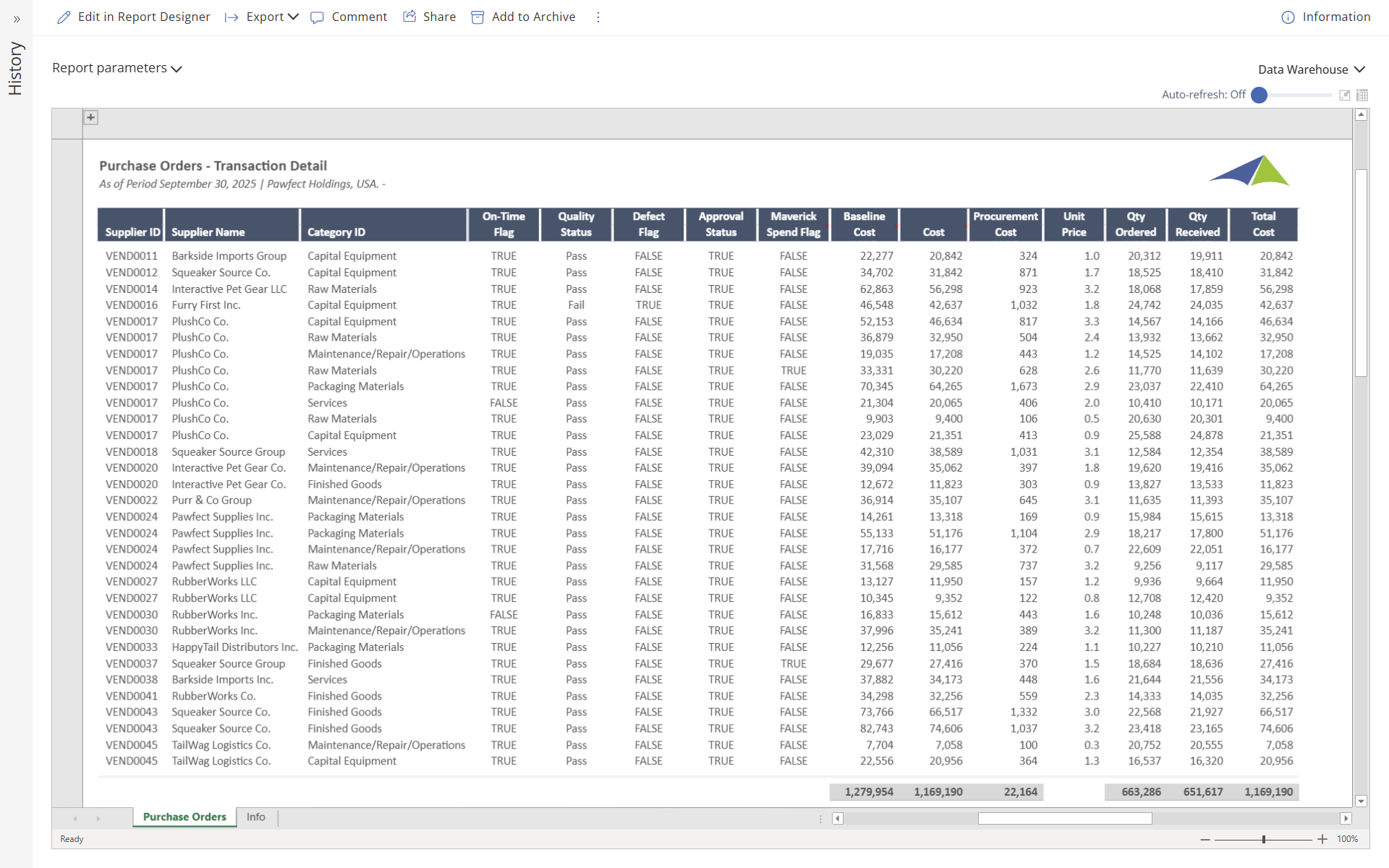Click the Share icon
This screenshot has height=868, width=1389.
click(x=409, y=17)
